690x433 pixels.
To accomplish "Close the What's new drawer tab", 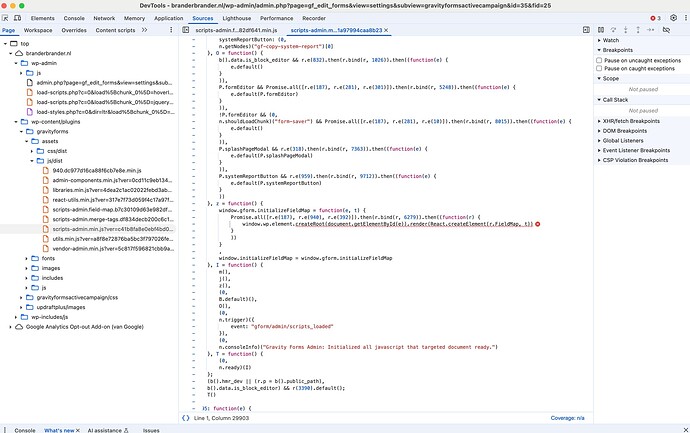I will click(x=78, y=430).
